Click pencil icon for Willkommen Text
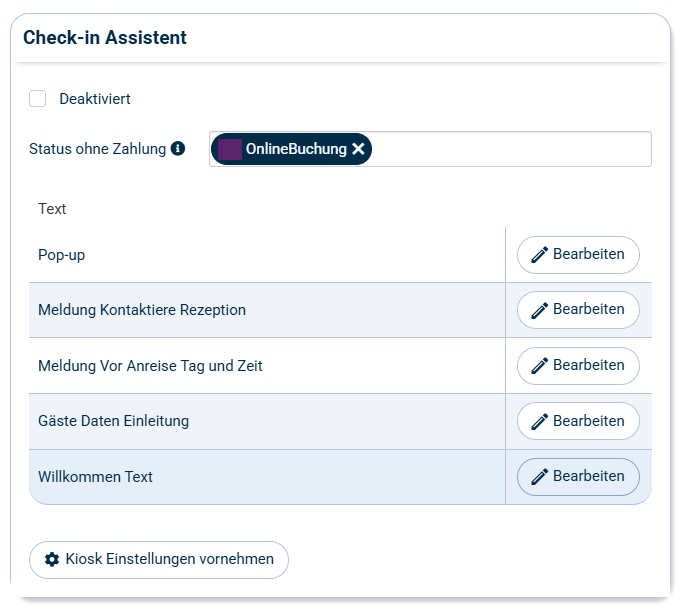683x611 pixels. click(x=540, y=477)
